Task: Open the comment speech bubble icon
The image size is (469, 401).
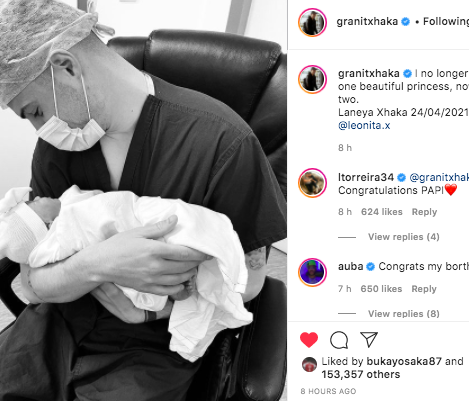Action: pos(339,340)
